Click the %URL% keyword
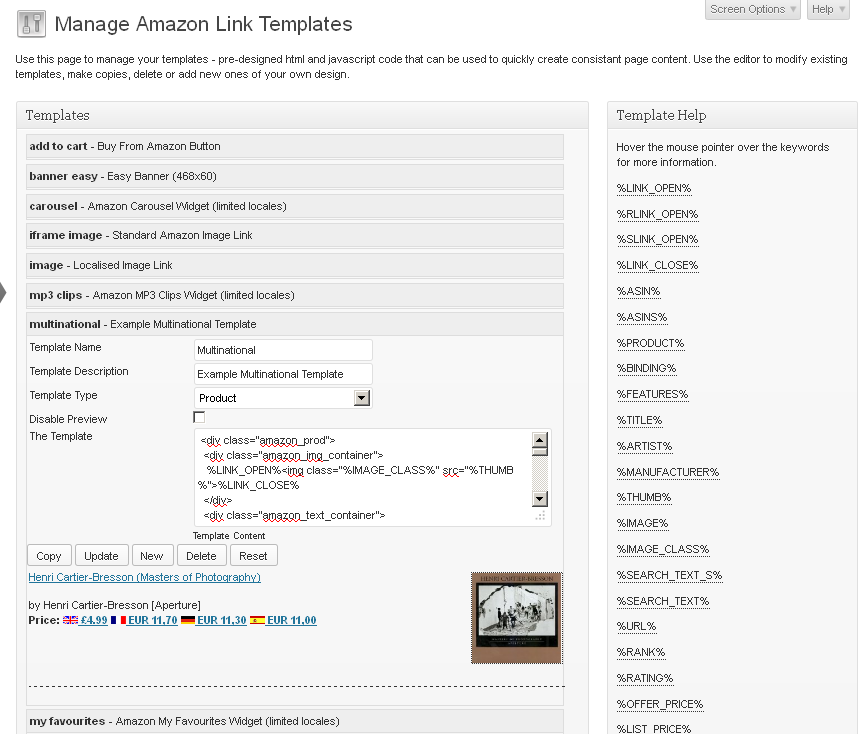The width and height of the screenshot is (861, 734). 636,626
